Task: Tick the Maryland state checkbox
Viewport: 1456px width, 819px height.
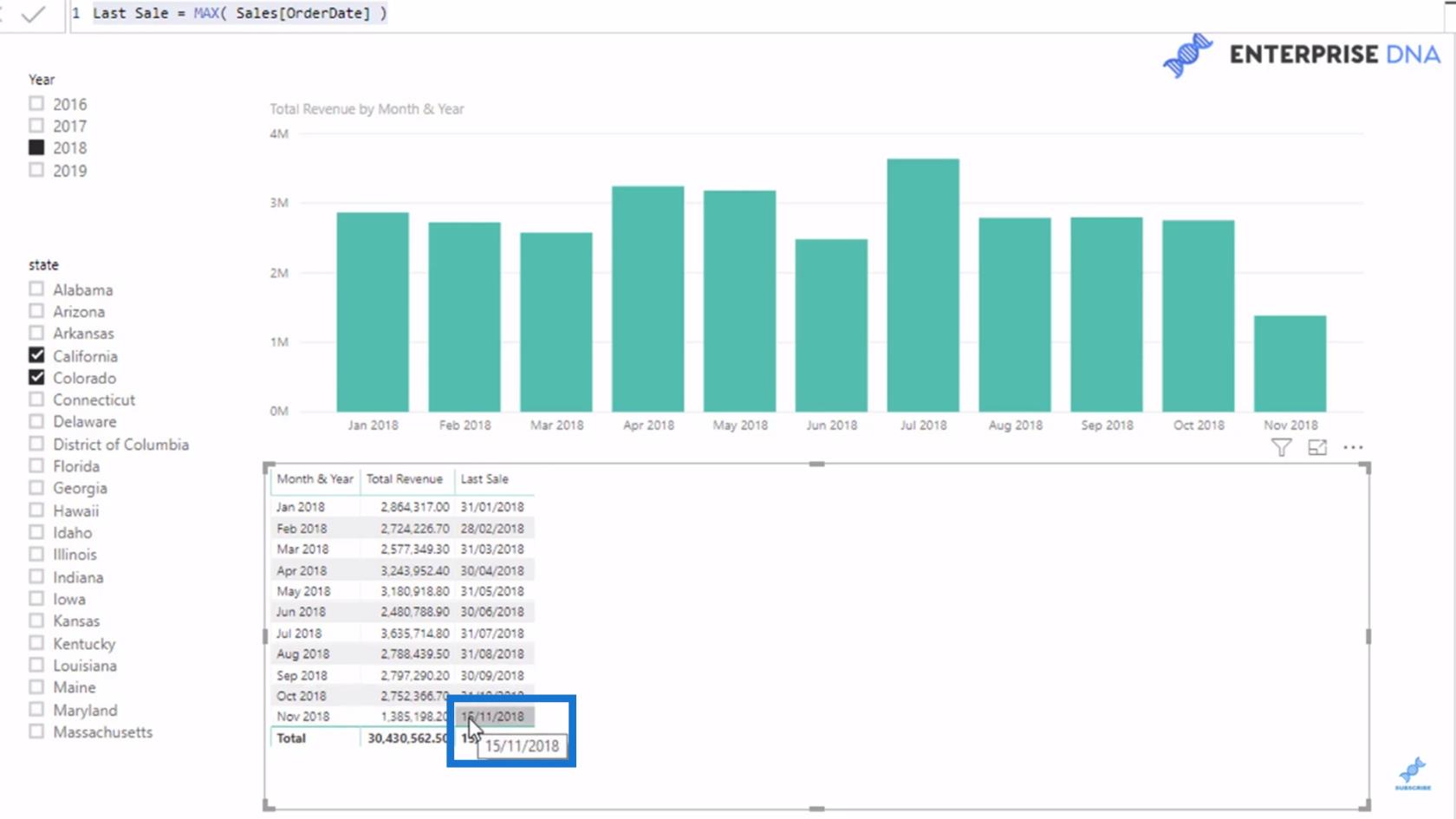Action: point(36,709)
